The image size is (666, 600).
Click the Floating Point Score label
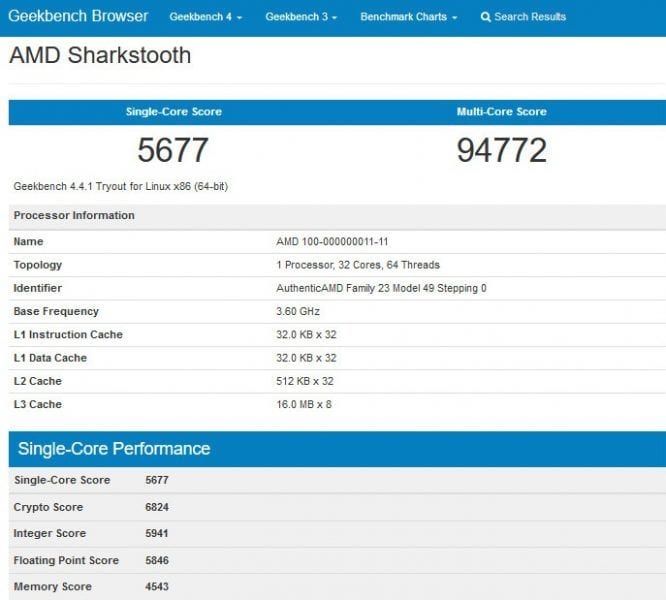click(66, 561)
